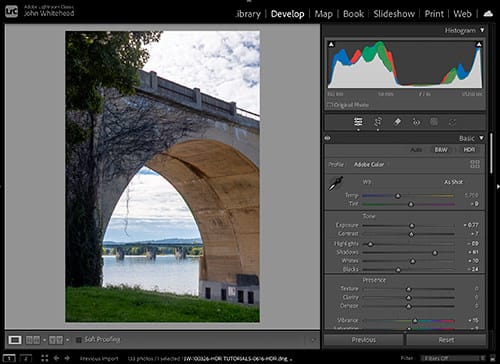
Task: Select the Masking tool icon
Action: pyautogui.click(x=434, y=122)
